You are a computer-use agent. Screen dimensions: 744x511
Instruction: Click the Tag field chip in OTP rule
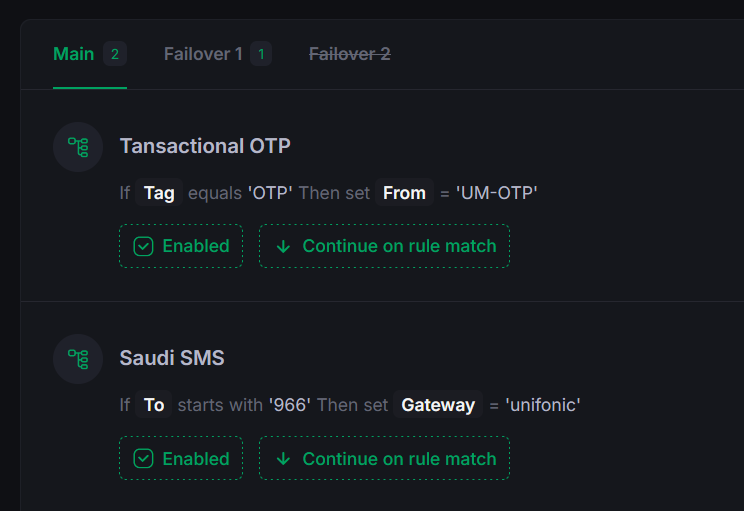click(x=159, y=193)
